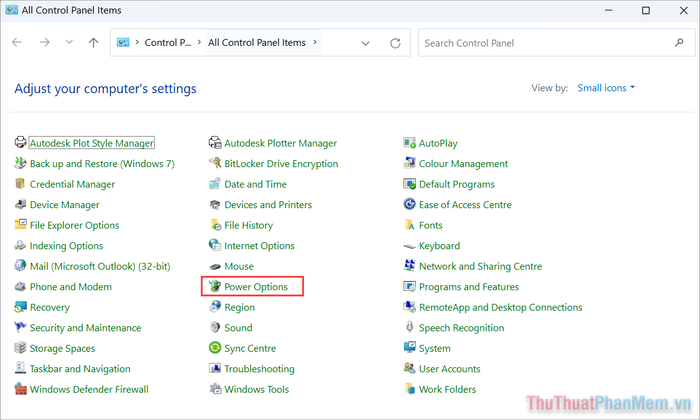
Task: Click the Device Manager icon
Action: (x=21, y=204)
